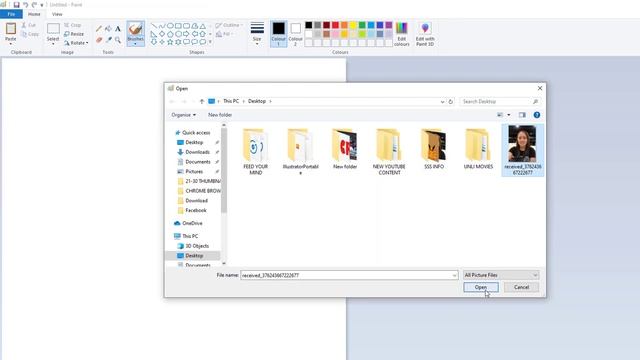This screenshot has width=640, height=360.
Task: Select the IllustratorPortable folder
Action: 300,152
